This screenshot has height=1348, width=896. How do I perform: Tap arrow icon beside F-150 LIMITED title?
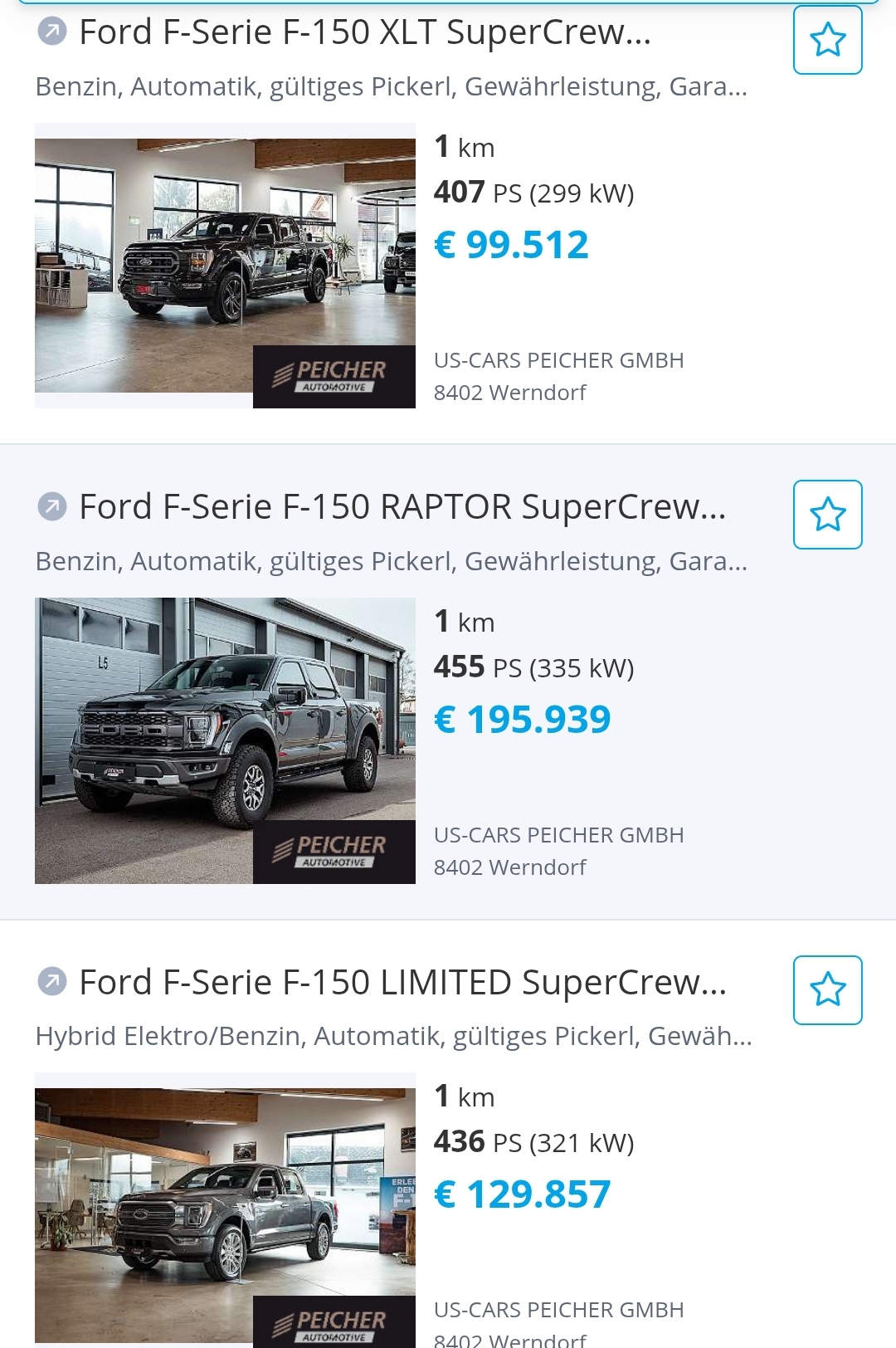point(52,982)
